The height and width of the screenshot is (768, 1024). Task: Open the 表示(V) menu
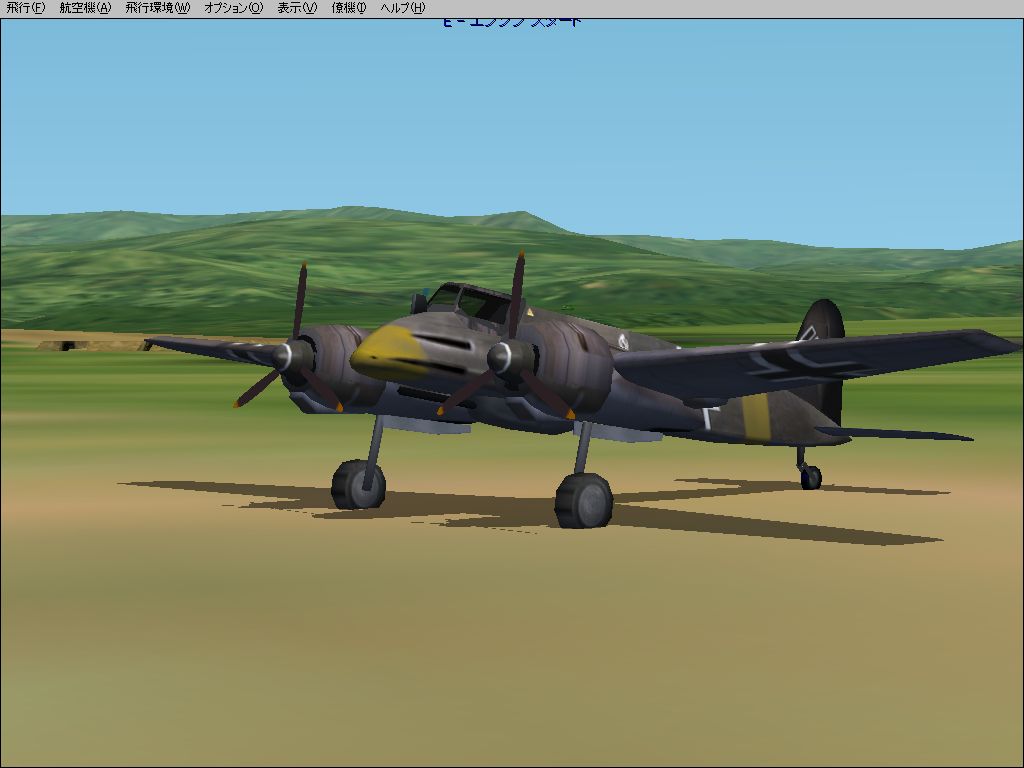(x=297, y=8)
